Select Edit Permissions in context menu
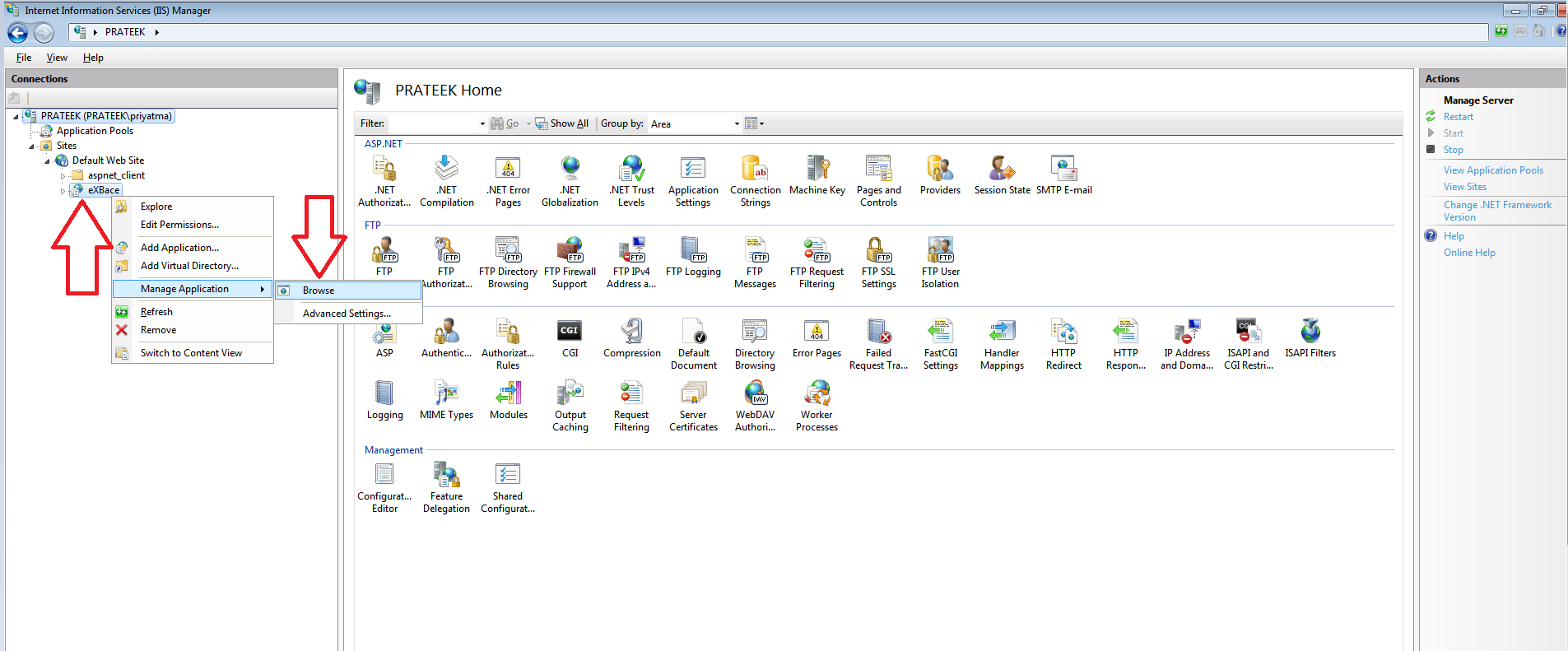 coord(193,225)
